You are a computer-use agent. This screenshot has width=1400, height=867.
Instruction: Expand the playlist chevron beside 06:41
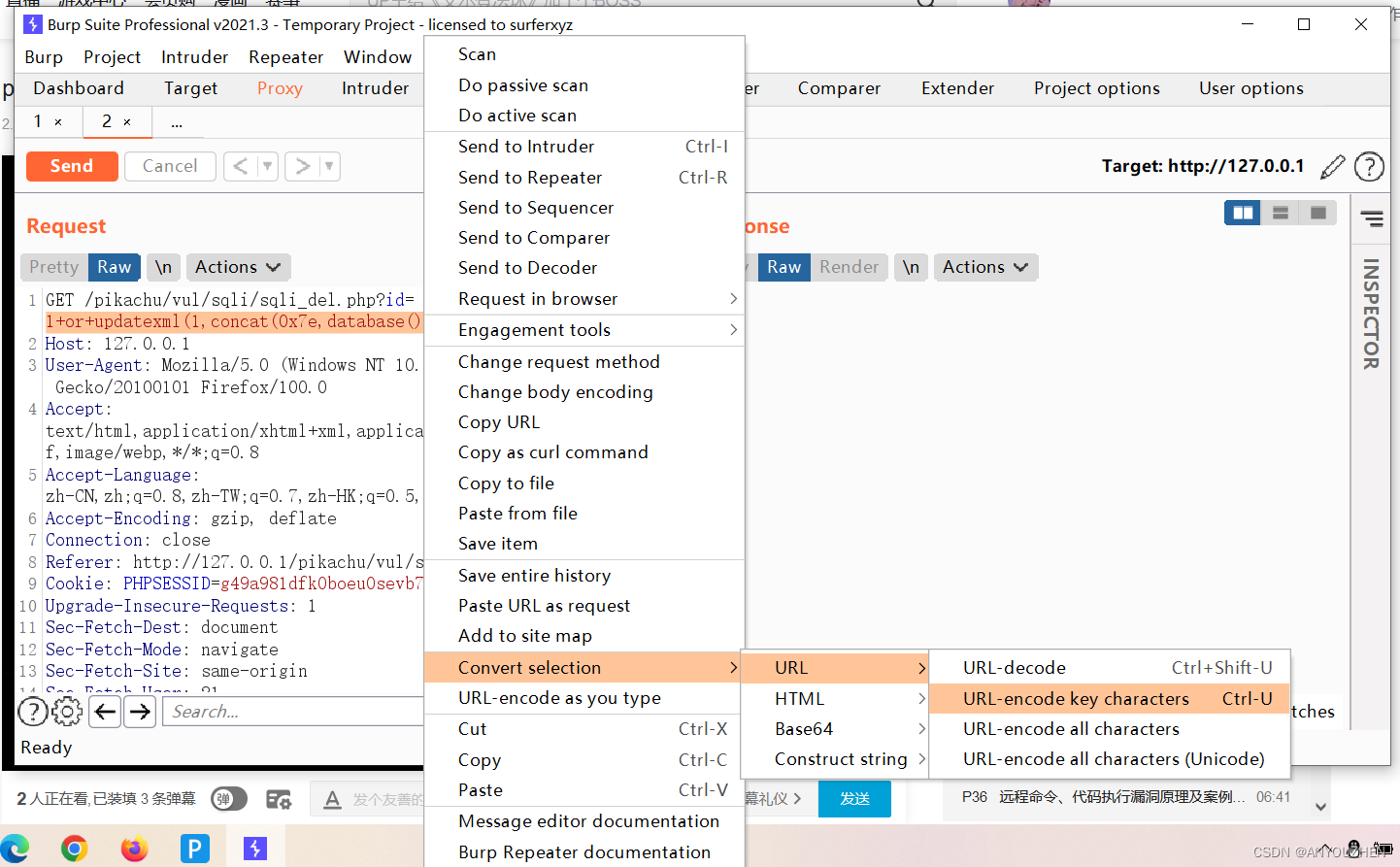(x=1320, y=806)
